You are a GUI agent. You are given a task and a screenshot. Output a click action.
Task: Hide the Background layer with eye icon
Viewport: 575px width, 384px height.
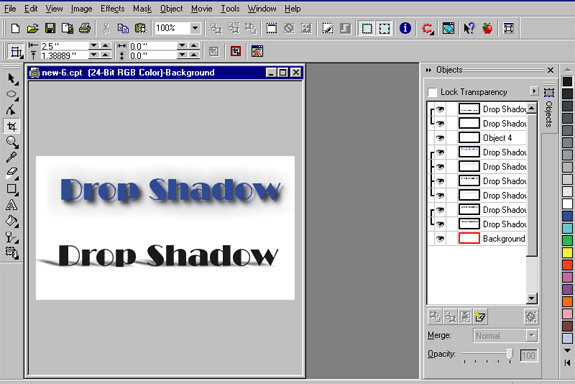click(440, 239)
